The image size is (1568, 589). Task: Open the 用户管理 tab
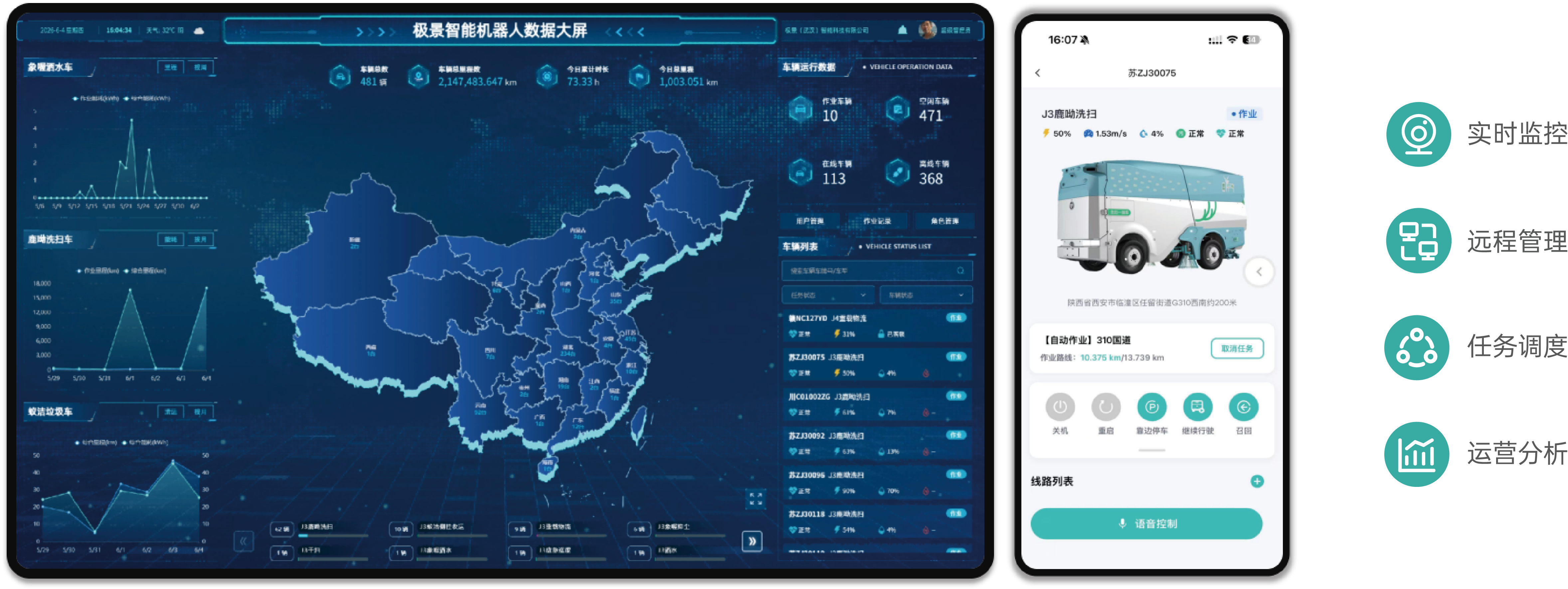809,221
